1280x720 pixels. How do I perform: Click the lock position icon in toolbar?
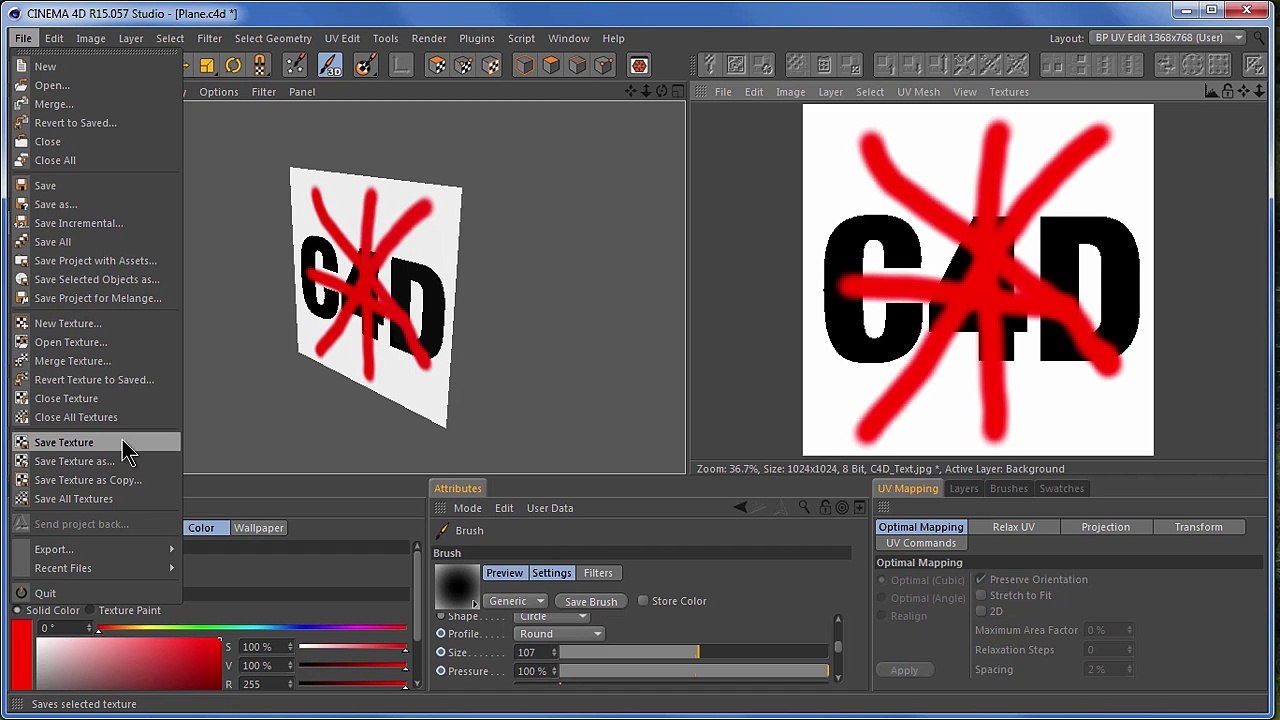tap(260, 65)
